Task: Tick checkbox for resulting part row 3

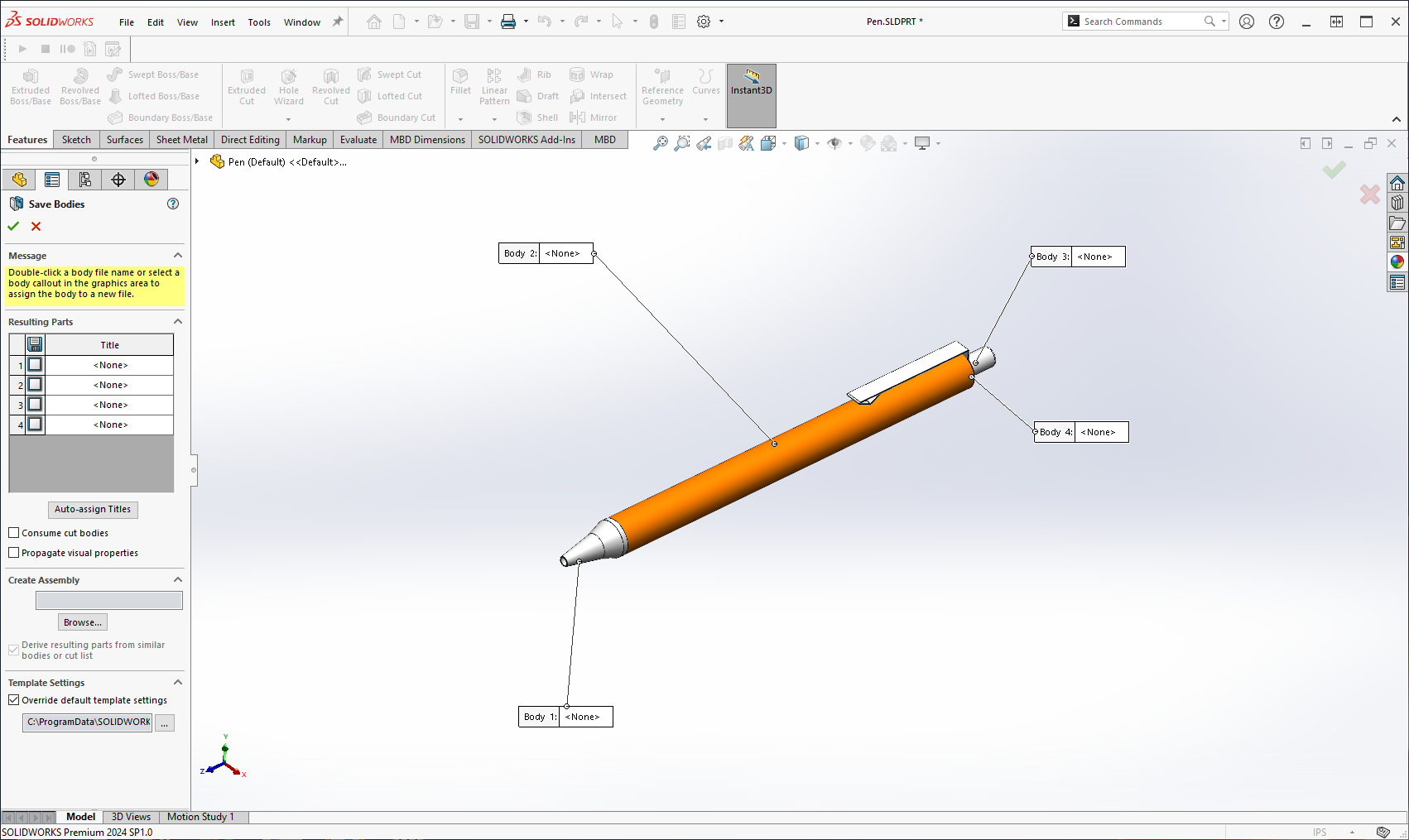Action: coord(35,405)
